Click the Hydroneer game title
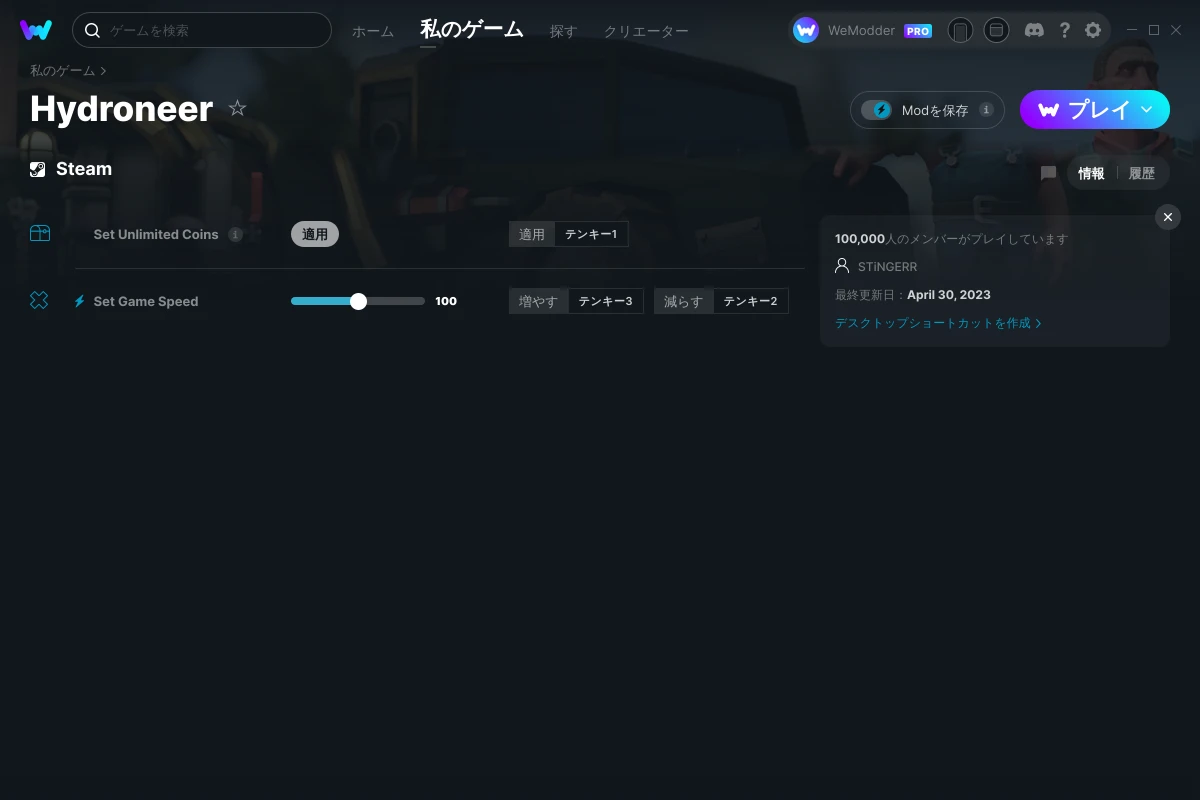 [x=121, y=108]
